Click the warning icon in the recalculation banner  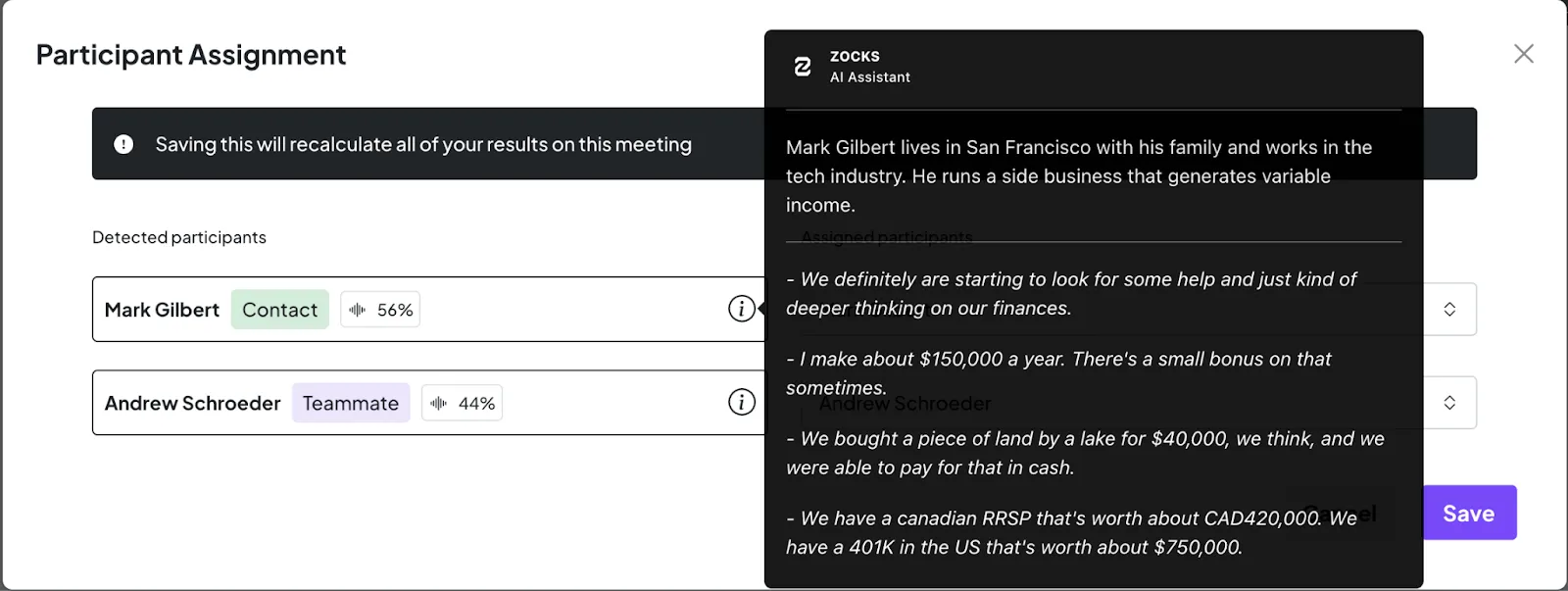[123, 144]
